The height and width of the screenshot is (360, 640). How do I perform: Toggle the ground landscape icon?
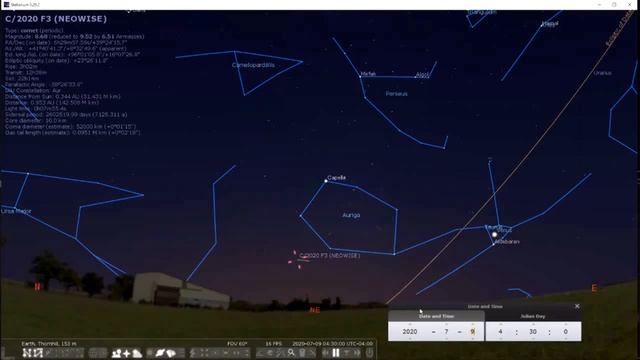pyautogui.click(x=116, y=353)
